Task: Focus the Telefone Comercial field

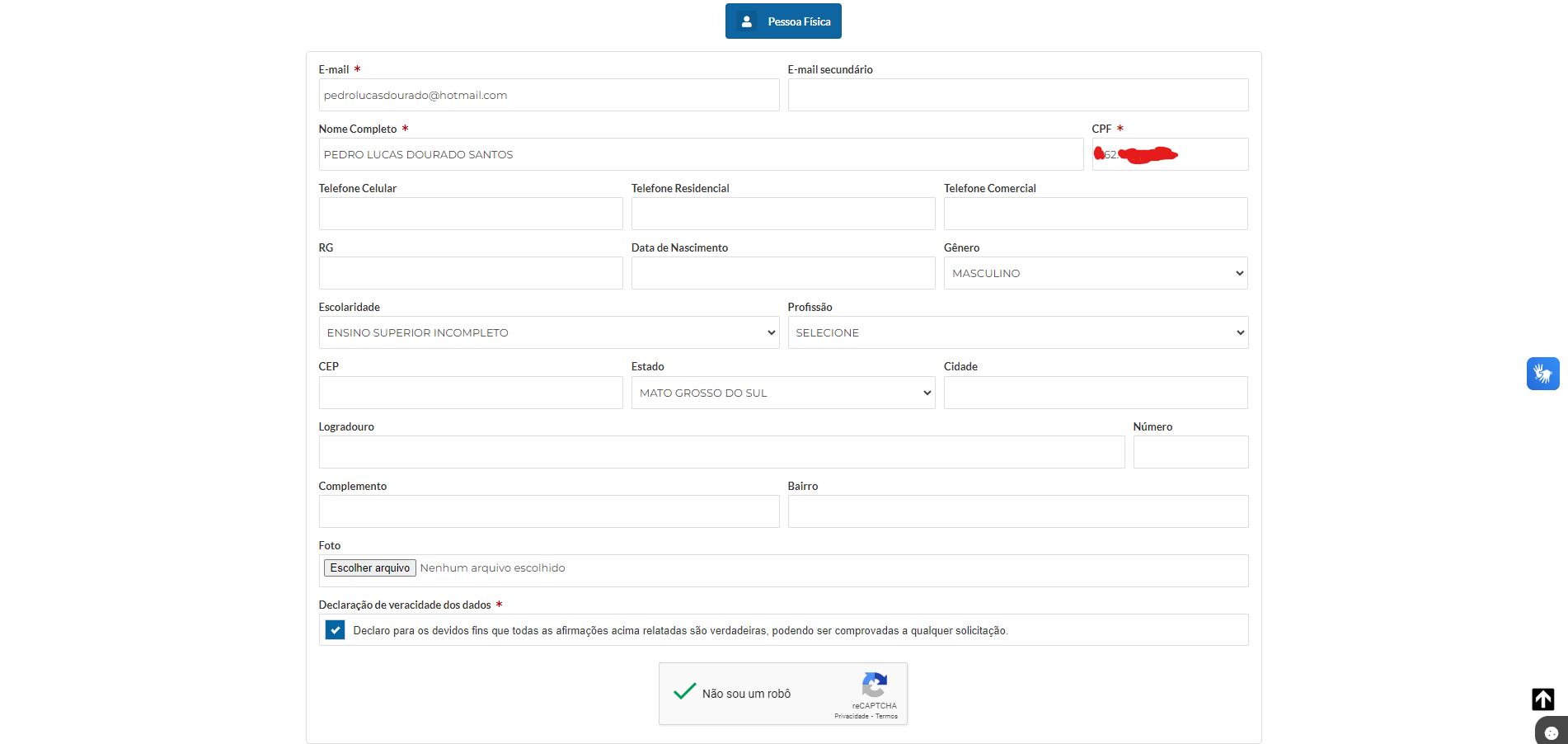Action: pos(1096,214)
